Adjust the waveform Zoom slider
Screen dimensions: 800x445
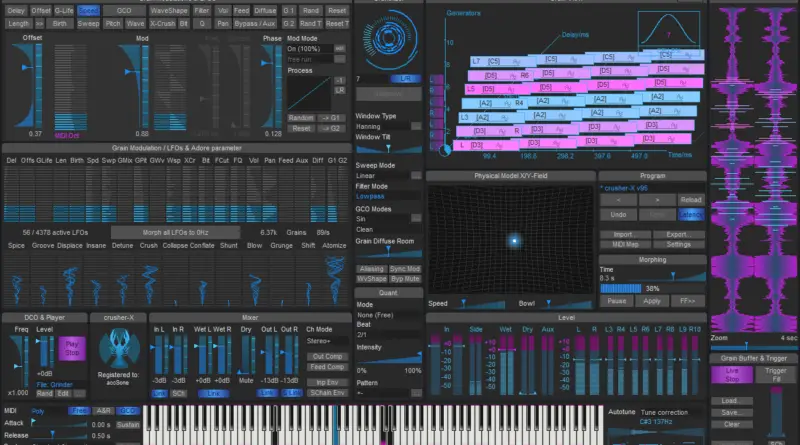coord(754,347)
